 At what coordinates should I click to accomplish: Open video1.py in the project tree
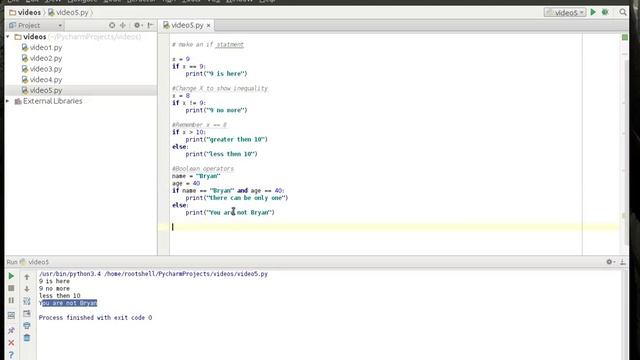point(46,47)
